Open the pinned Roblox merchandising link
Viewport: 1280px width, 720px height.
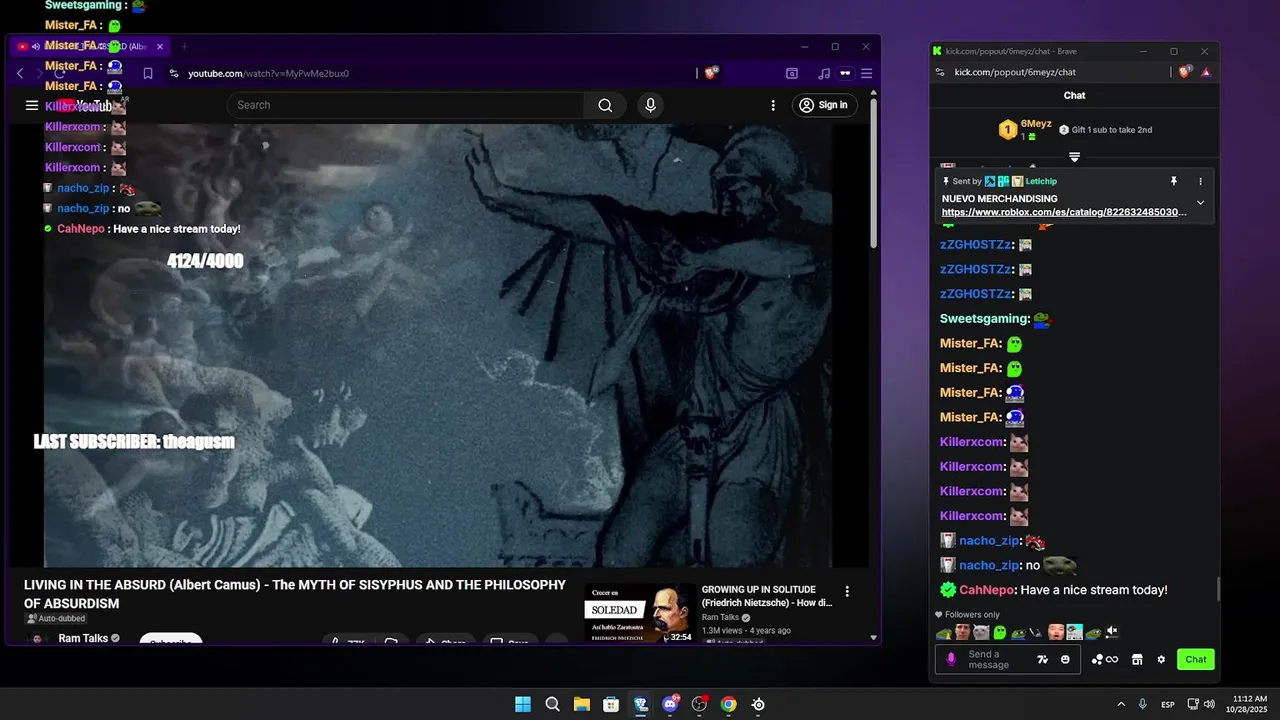(1064, 212)
